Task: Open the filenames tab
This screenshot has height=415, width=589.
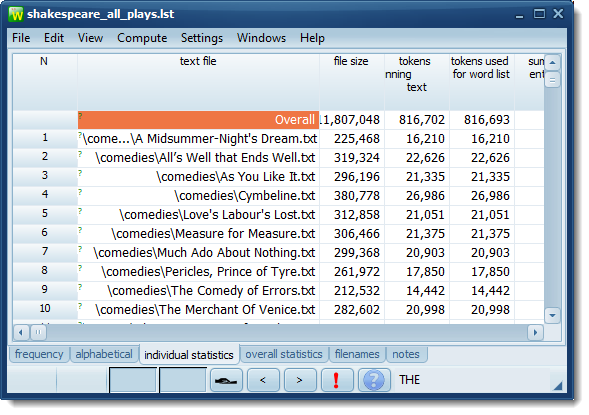Action: coord(357,354)
